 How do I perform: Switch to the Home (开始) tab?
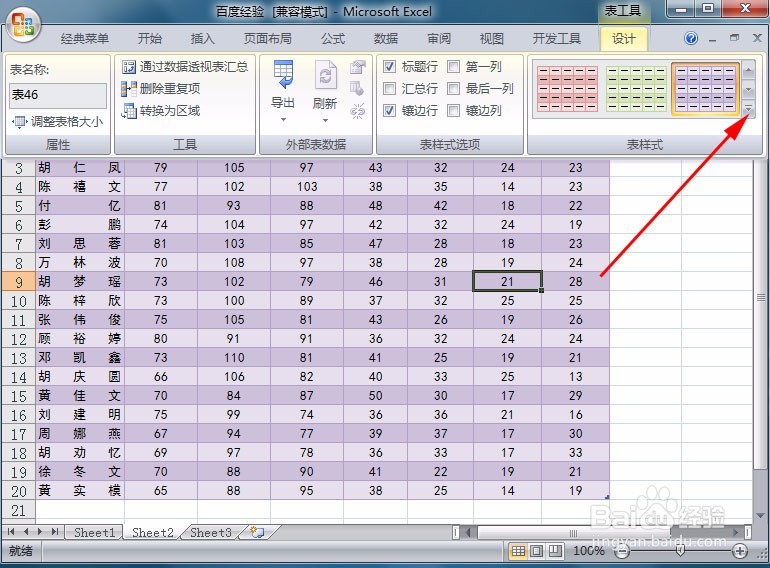[x=150, y=39]
